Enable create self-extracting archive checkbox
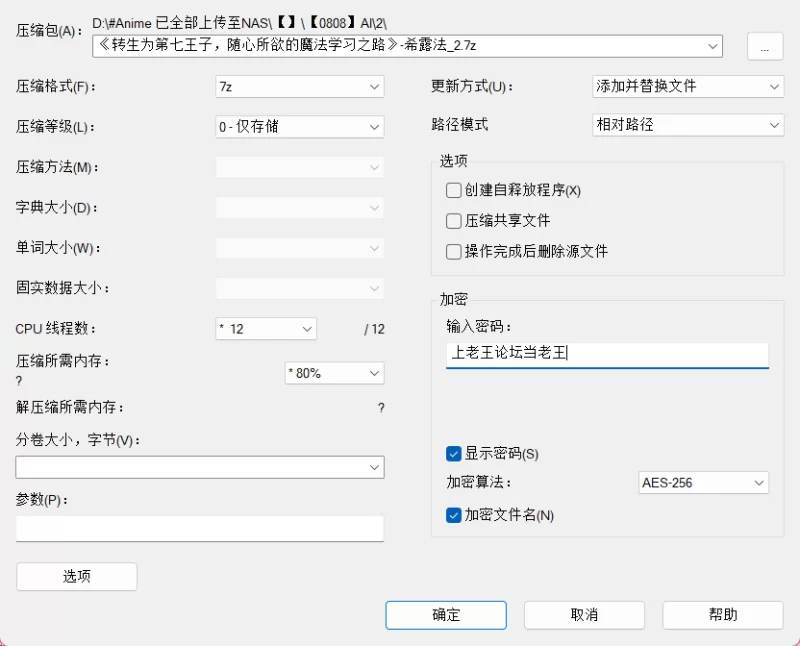 (x=453, y=190)
